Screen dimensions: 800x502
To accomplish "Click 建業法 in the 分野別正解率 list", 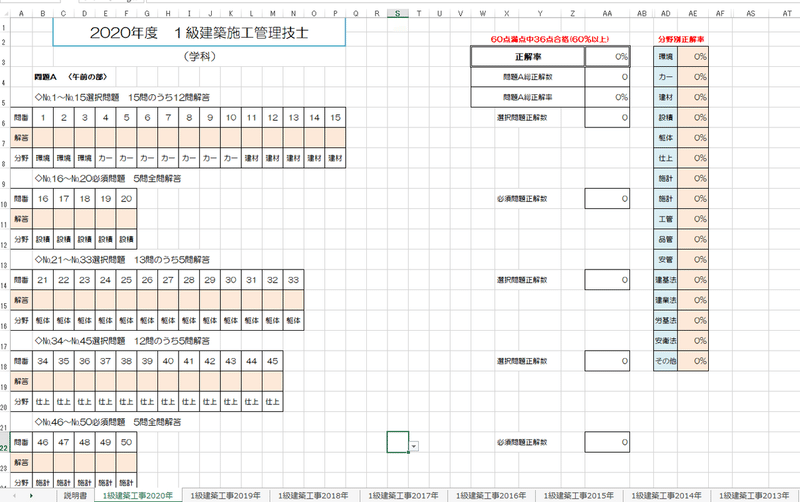I will [666, 300].
